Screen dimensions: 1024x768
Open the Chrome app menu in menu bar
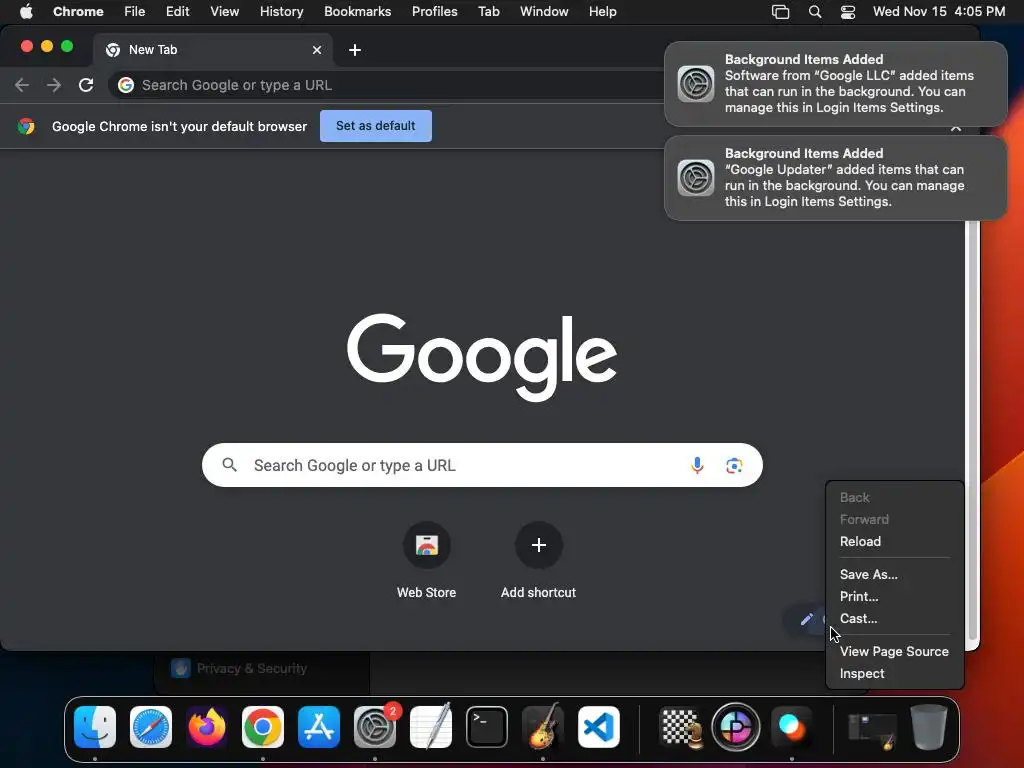(x=78, y=12)
